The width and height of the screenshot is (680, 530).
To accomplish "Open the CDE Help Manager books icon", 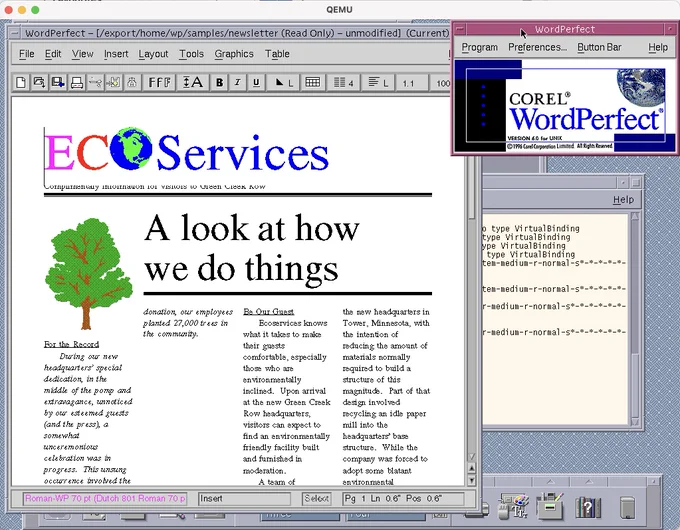I will [x=588, y=507].
